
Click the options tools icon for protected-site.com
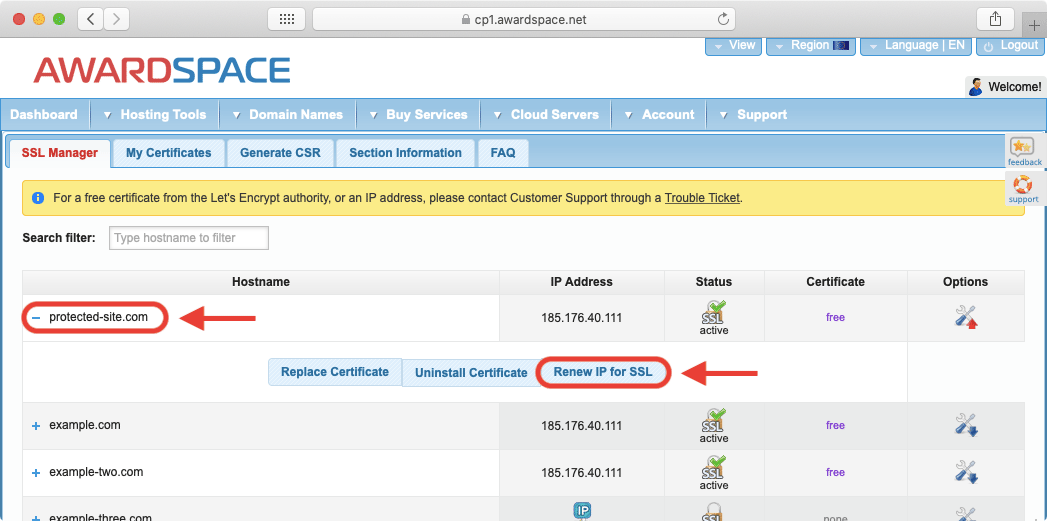tap(965, 318)
